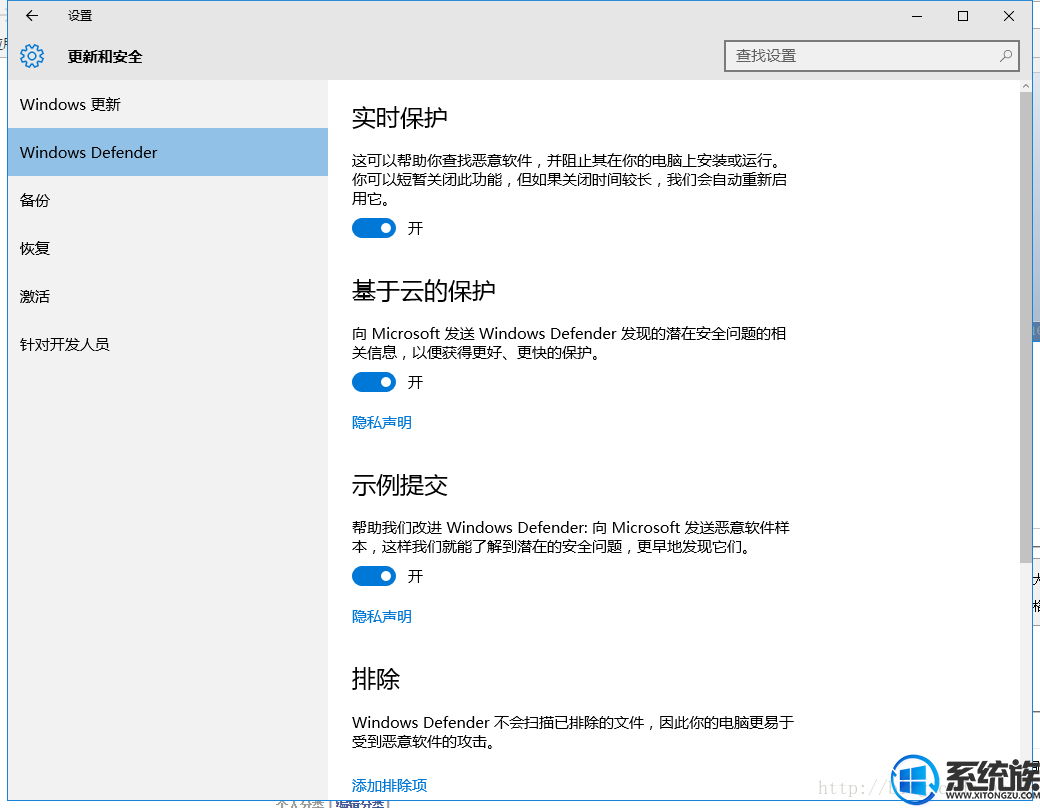
Task: Select Windows Defender in sidebar
Action: [168, 152]
